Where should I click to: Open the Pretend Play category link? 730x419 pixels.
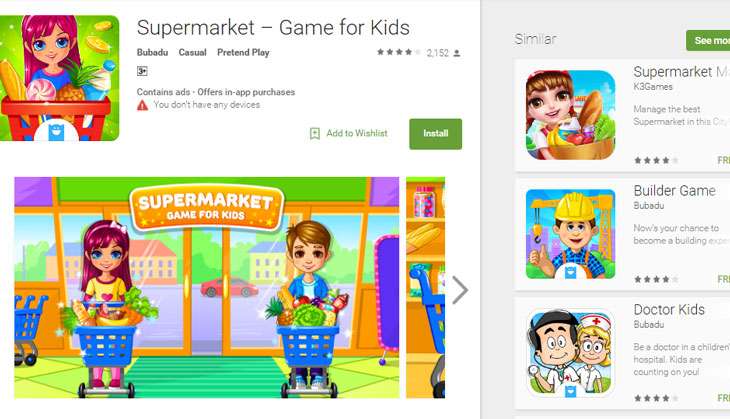click(243, 53)
